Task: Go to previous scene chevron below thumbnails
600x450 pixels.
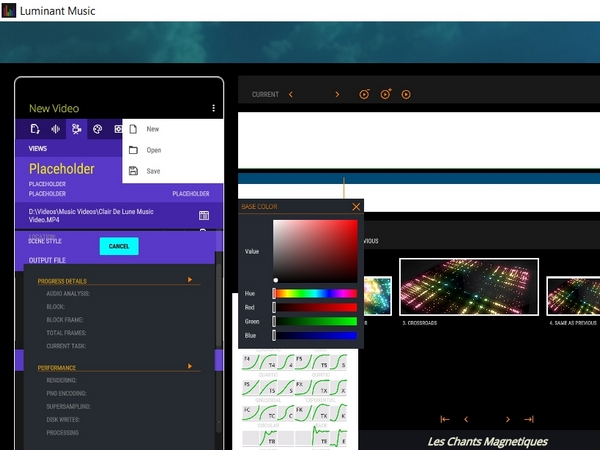Action: 466,419
